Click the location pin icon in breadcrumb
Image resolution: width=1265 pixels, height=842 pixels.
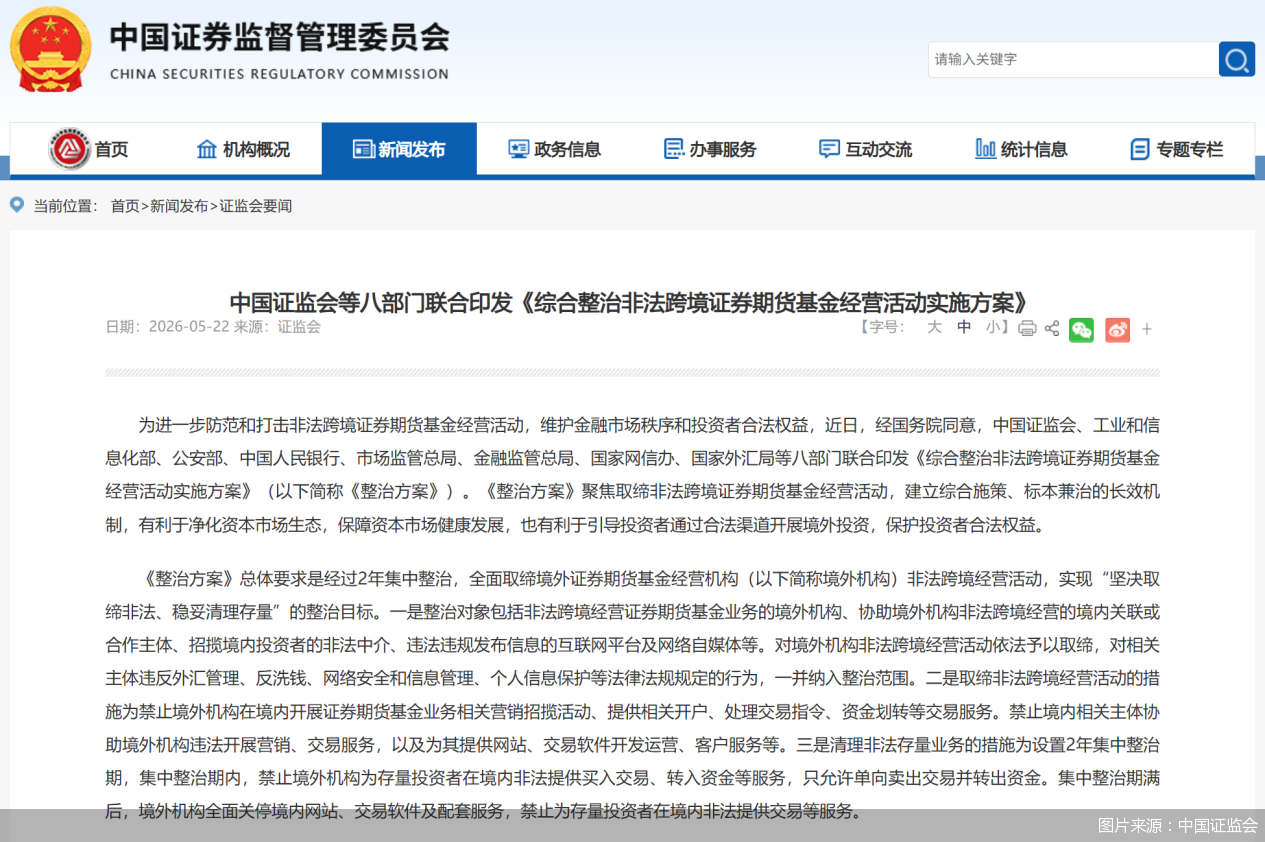pyautogui.click(x=17, y=205)
